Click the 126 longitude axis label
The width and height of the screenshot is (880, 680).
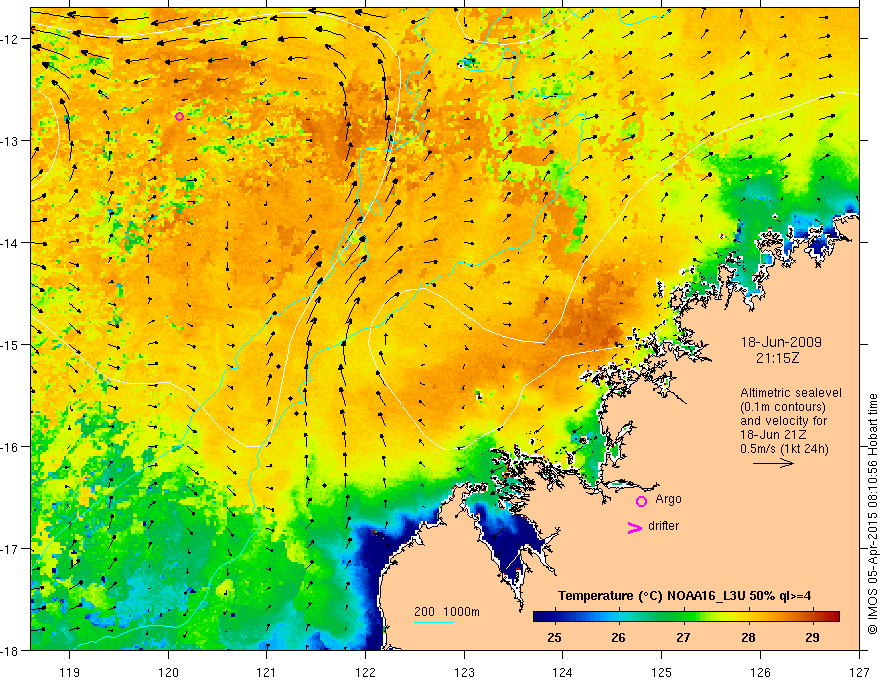coord(760,672)
